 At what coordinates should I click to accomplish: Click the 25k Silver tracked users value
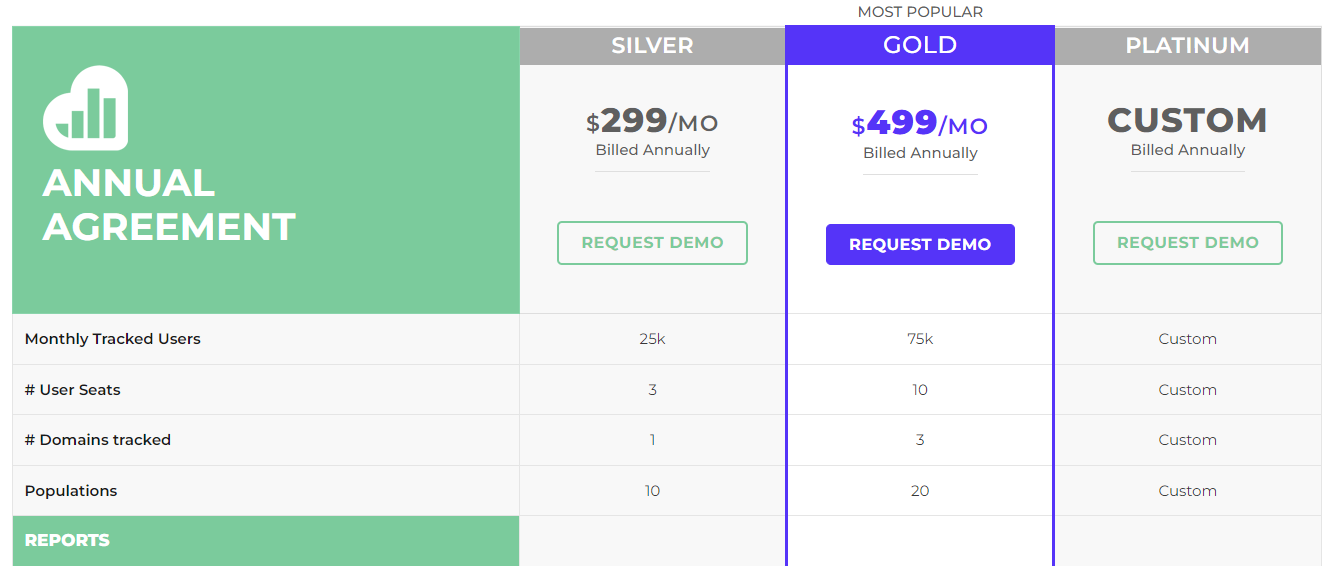pos(652,339)
